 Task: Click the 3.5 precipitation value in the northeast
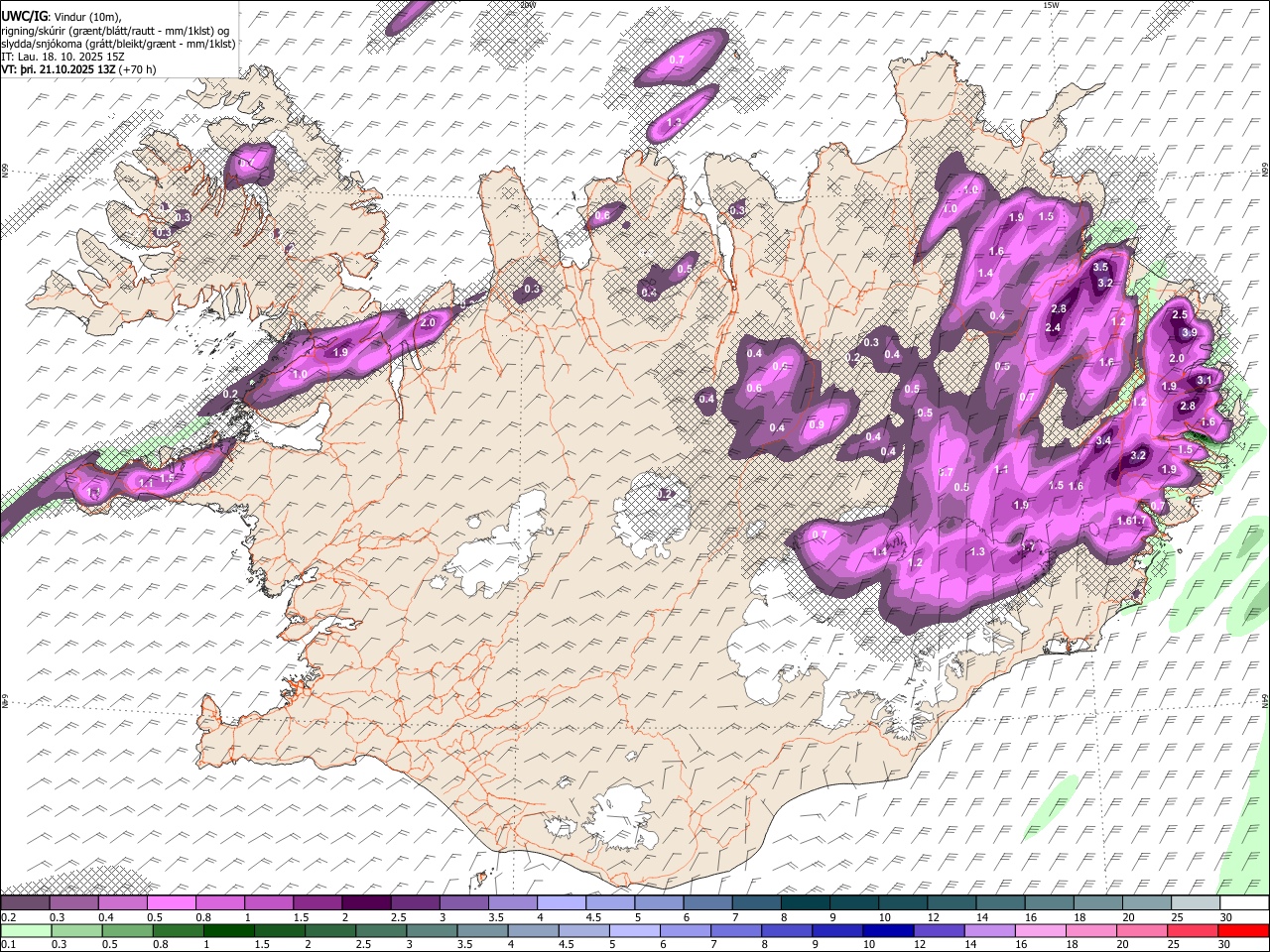[x=1100, y=268]
